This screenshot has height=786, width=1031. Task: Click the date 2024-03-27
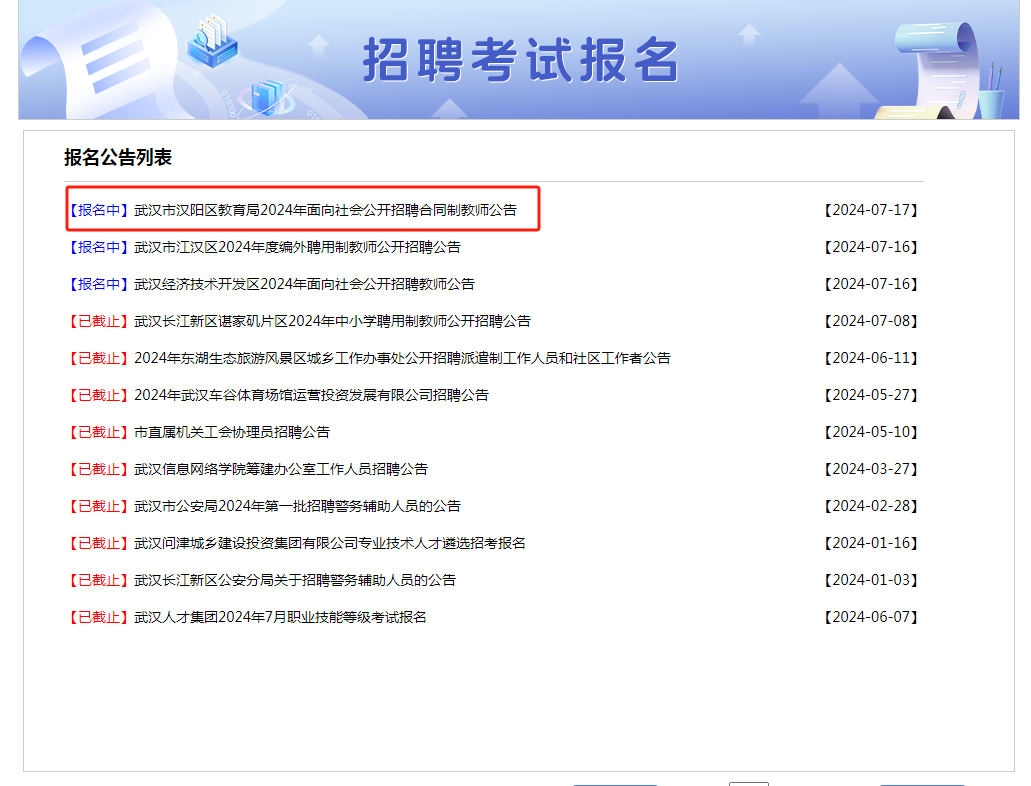(x=871, y=469)
